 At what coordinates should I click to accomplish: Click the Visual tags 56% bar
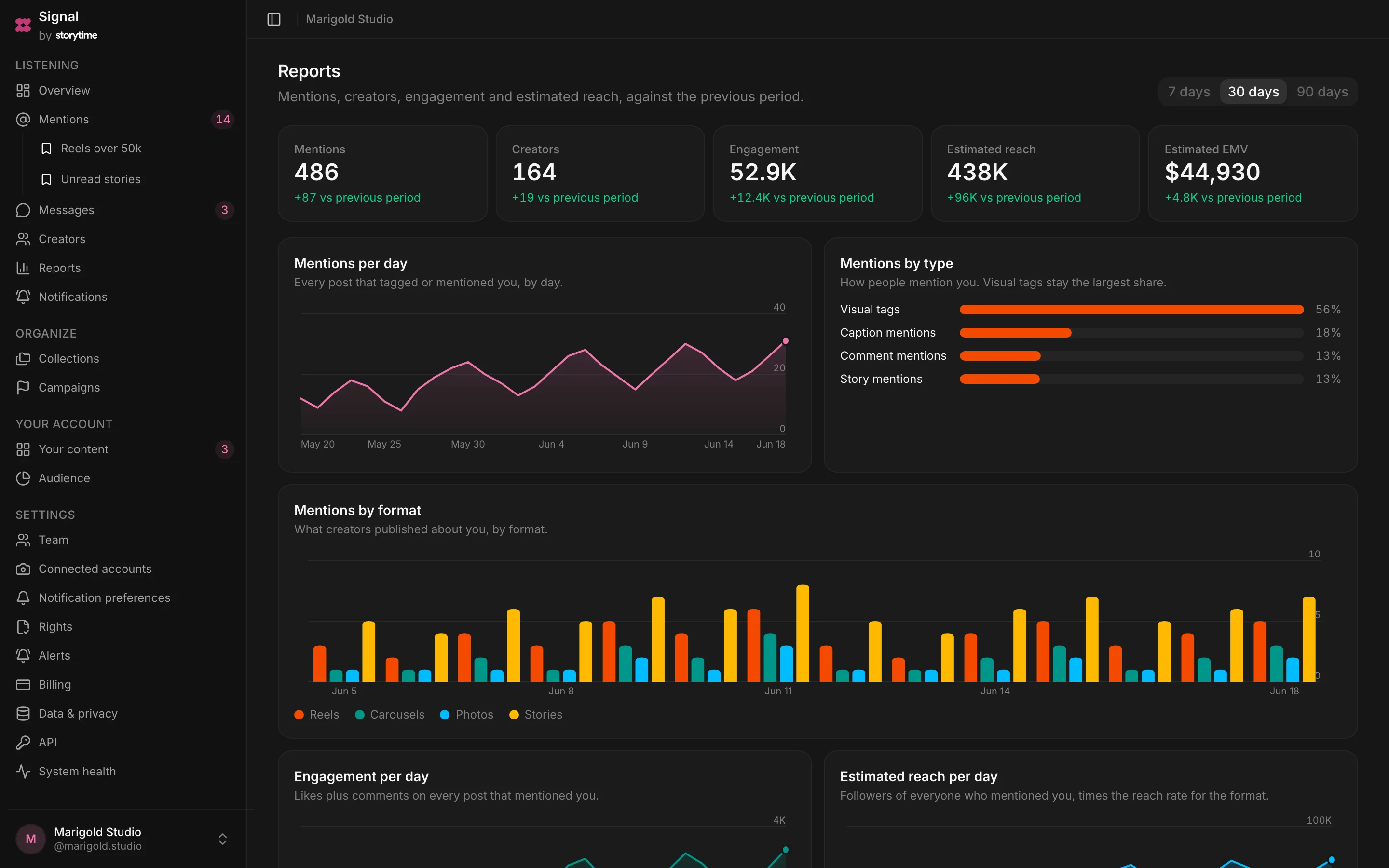pyautogui.click(x=1131, y=310)
